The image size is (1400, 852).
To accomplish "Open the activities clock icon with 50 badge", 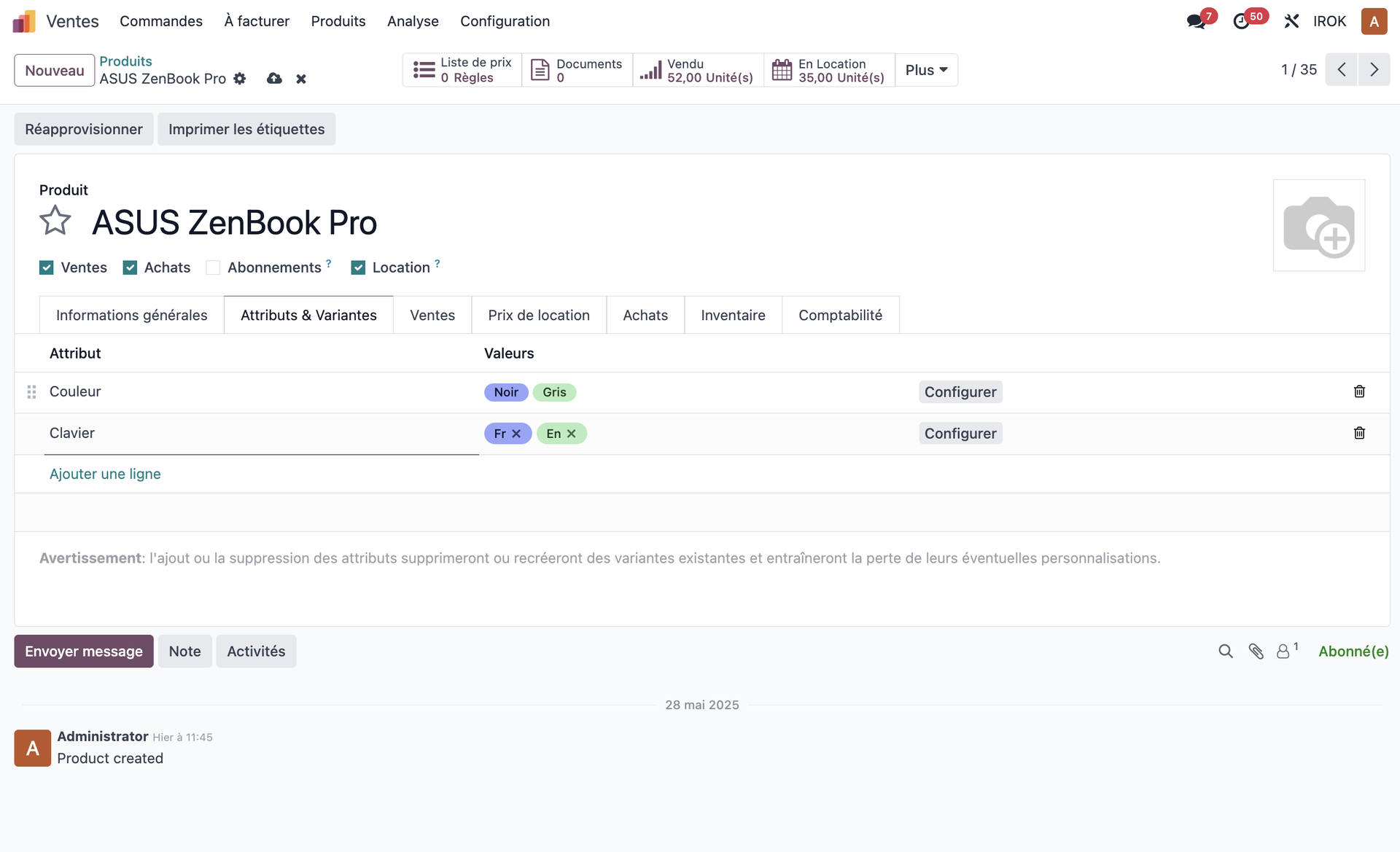I will tap(1241, 21).
